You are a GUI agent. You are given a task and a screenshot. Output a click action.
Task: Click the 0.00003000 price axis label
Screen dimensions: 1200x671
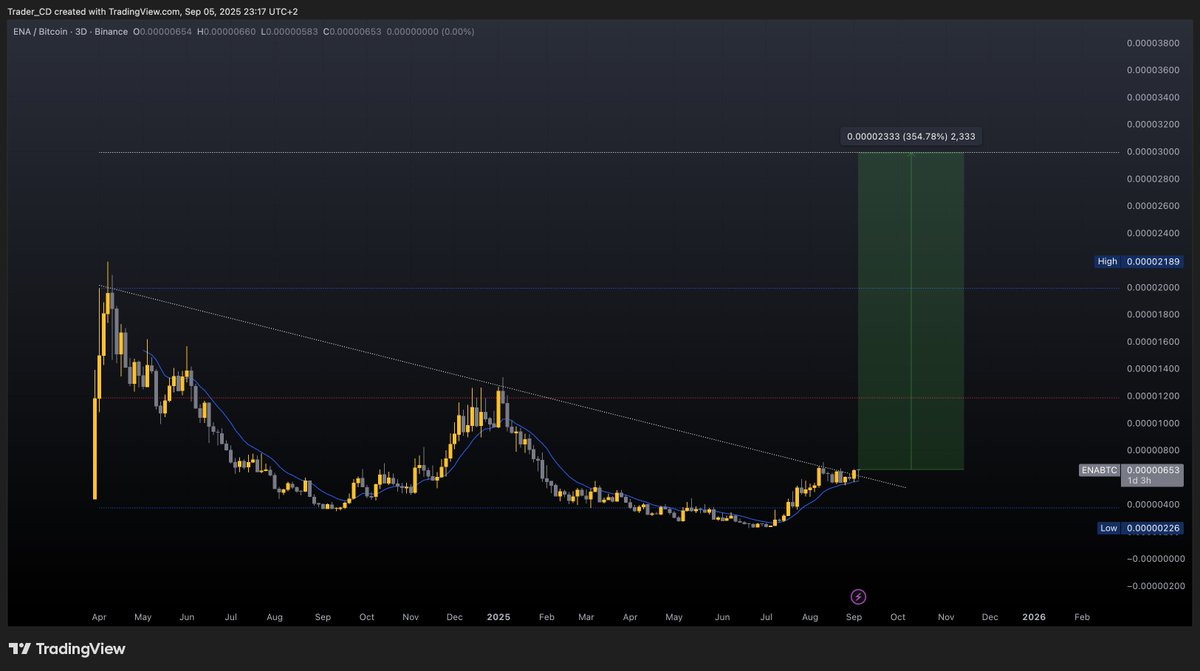1153,152
